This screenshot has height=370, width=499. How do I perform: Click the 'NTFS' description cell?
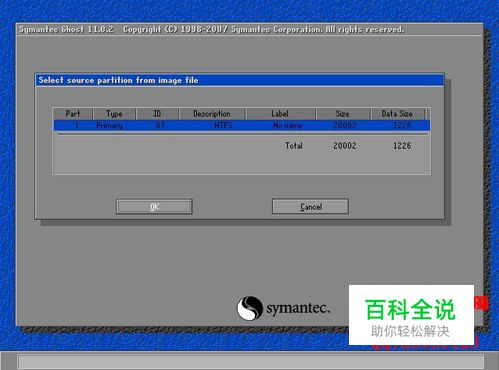pyautogui.click(x=223, y=125)
